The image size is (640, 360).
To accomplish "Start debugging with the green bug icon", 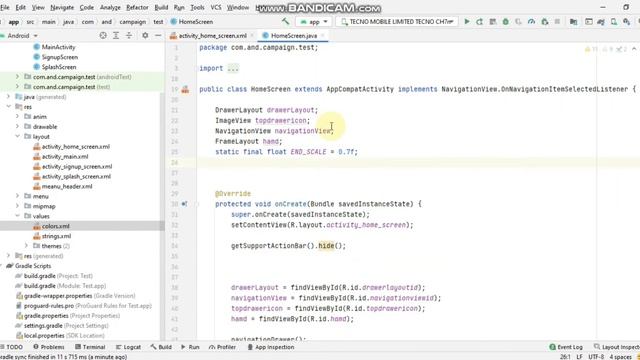I will (506, 22).
